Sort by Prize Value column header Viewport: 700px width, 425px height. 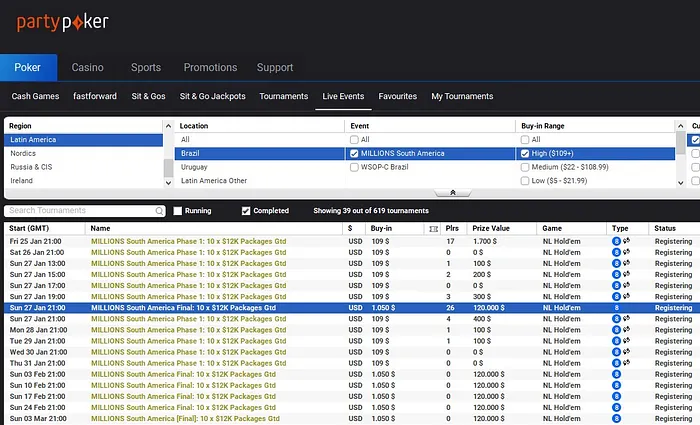pos(492,229)
